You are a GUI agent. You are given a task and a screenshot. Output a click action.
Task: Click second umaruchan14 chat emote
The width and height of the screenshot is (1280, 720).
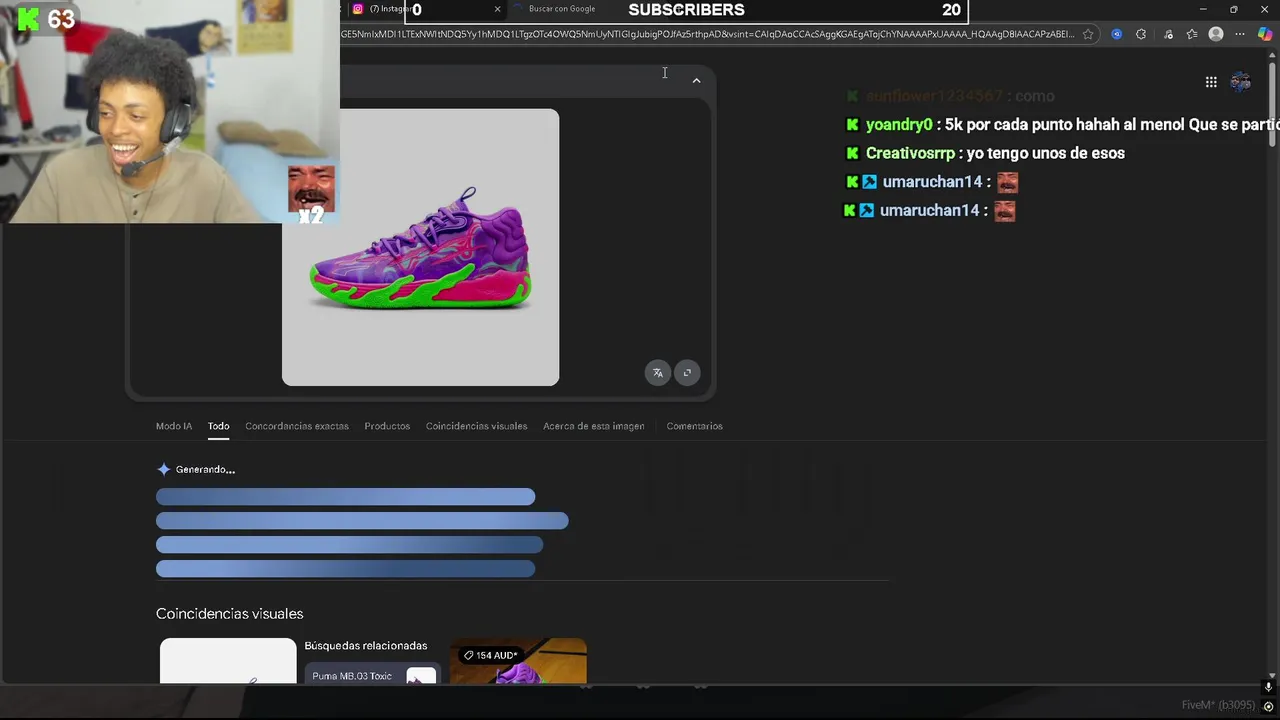1004,210
